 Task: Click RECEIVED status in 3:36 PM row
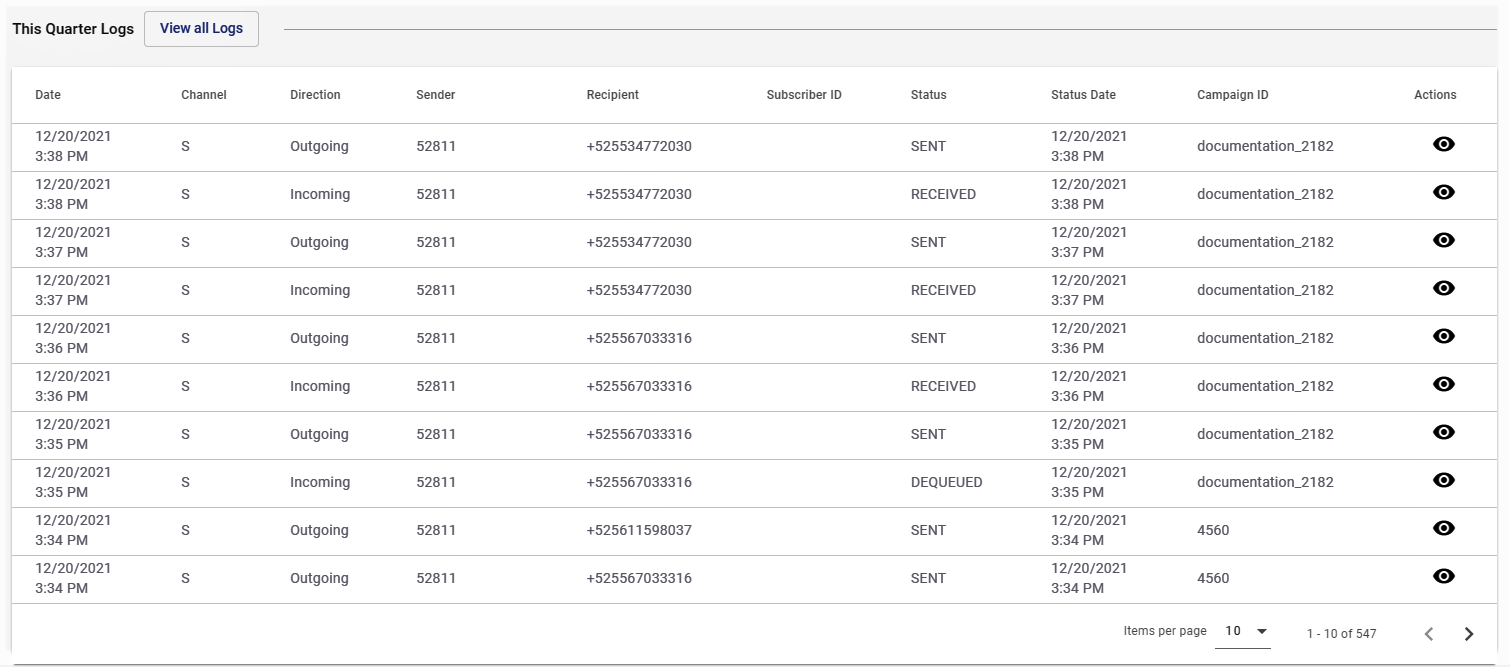point(943,386)
